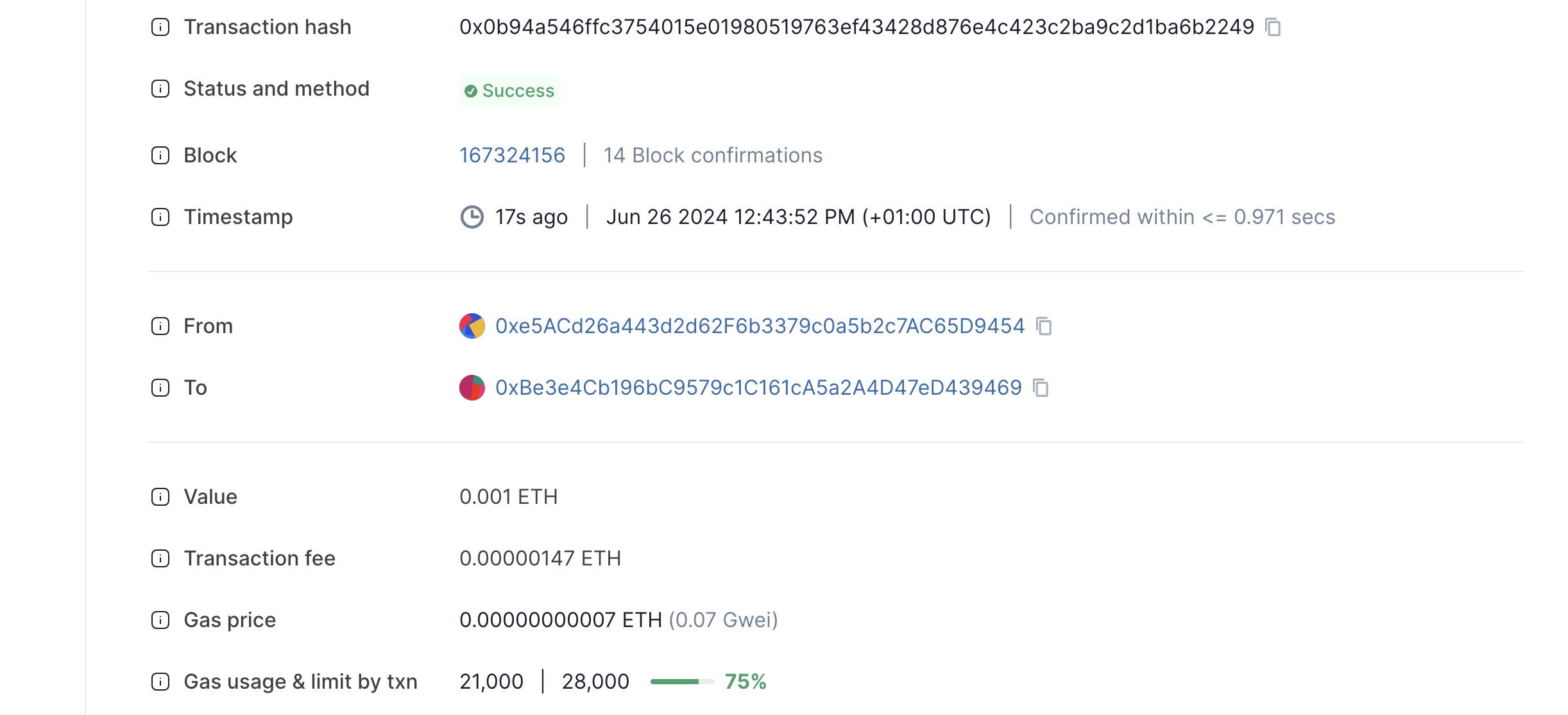
Task: Click the To address identicon avatar
Action: 471,388
